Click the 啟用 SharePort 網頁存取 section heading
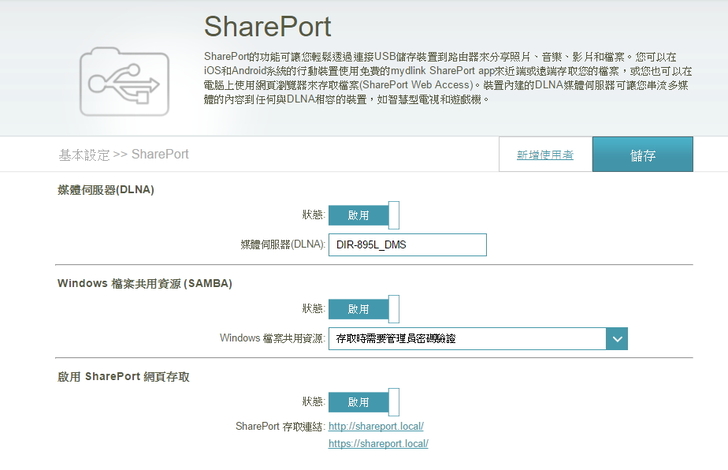This screenshot has width=728, height=470. pyautogui.click(x=124, y=376)
